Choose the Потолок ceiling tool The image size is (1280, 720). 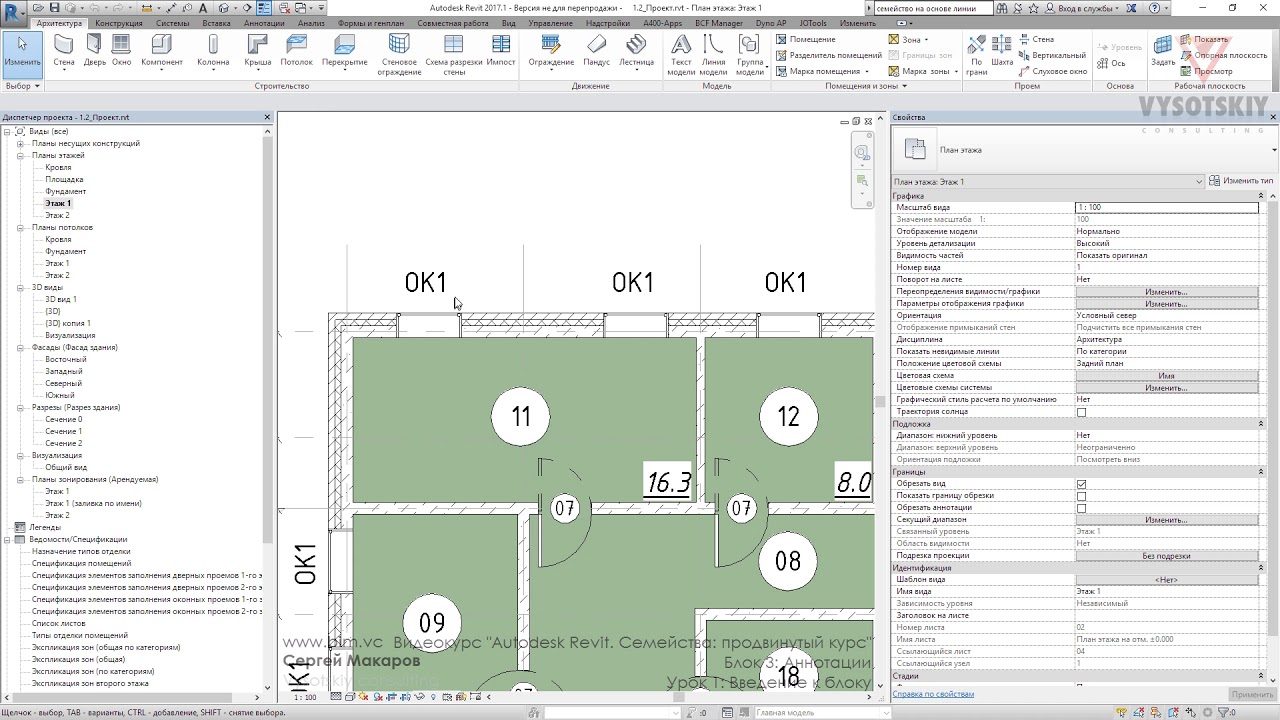[297, 52]
